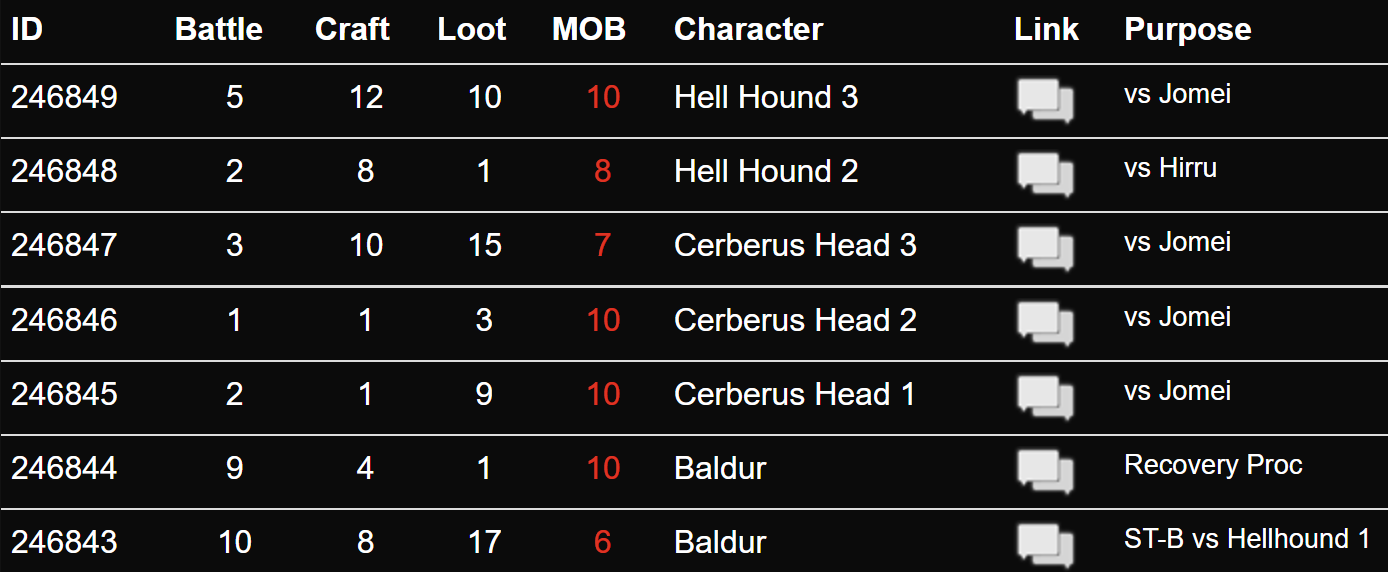Click the Craft column header
The image size is (1388, 572).
(352, 30)
